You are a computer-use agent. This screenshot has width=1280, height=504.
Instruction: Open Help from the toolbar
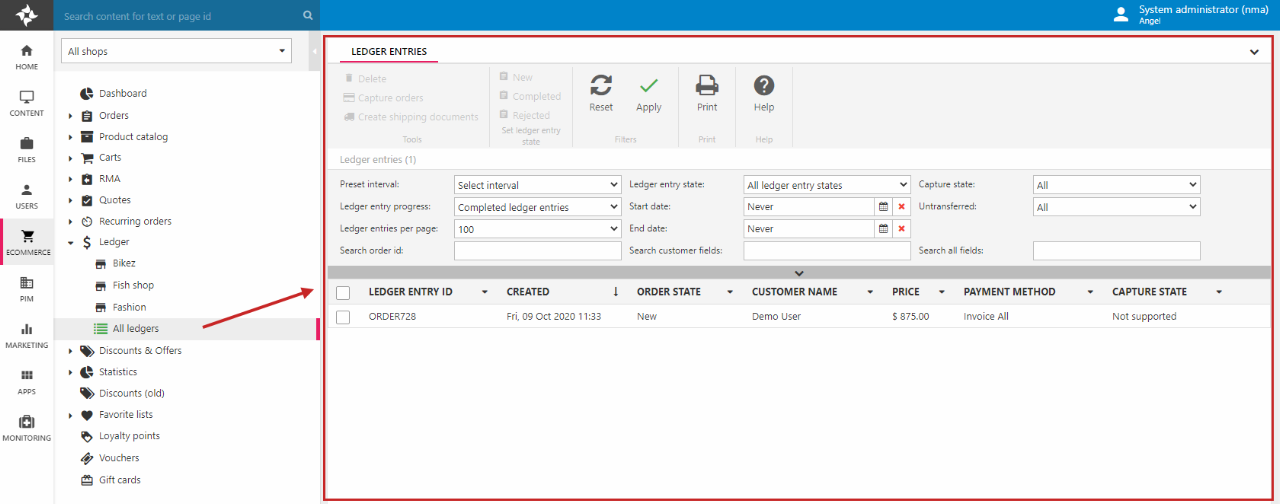point(764,87)
